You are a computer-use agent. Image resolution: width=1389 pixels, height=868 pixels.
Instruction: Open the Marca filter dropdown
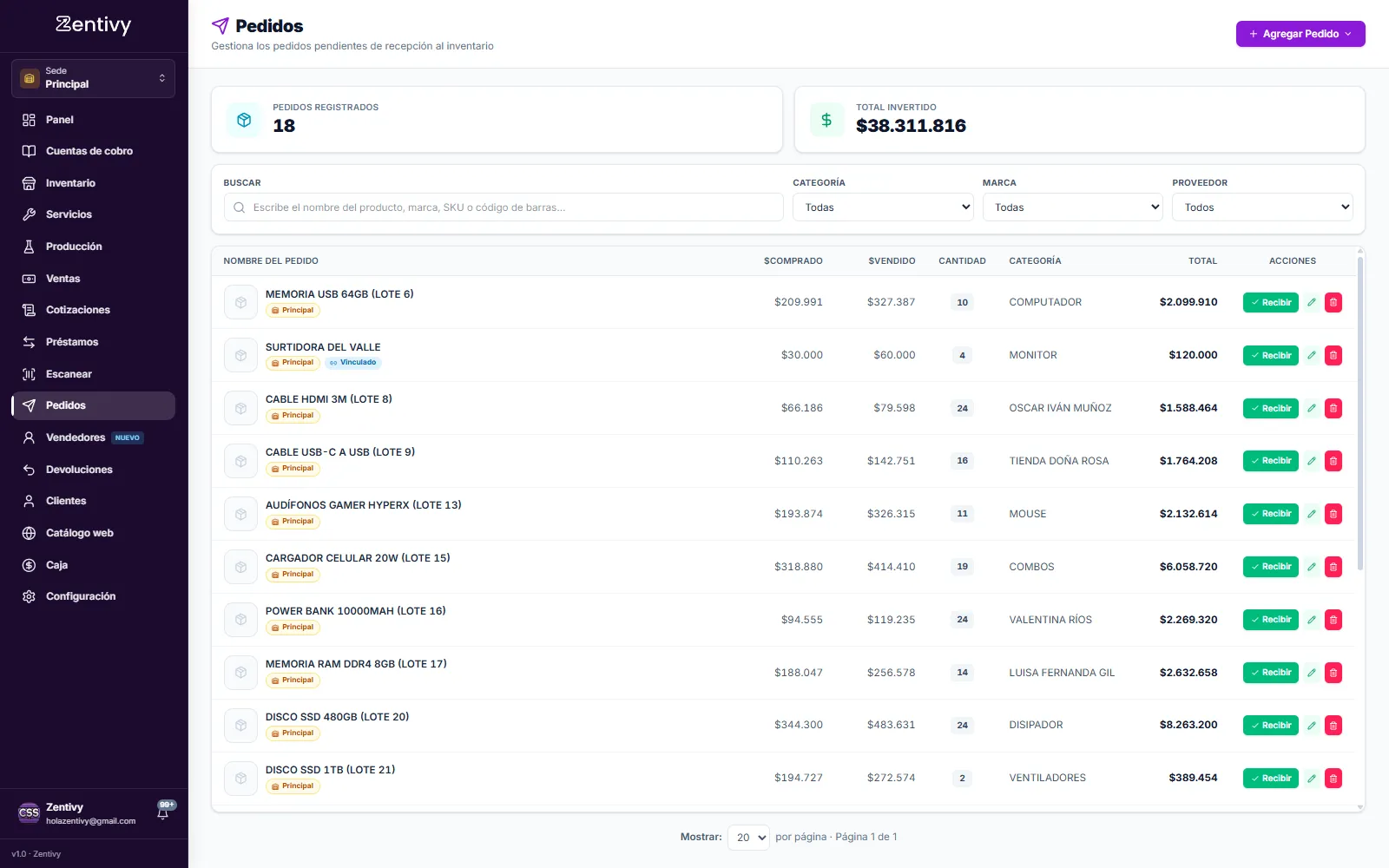(1072, 207)
